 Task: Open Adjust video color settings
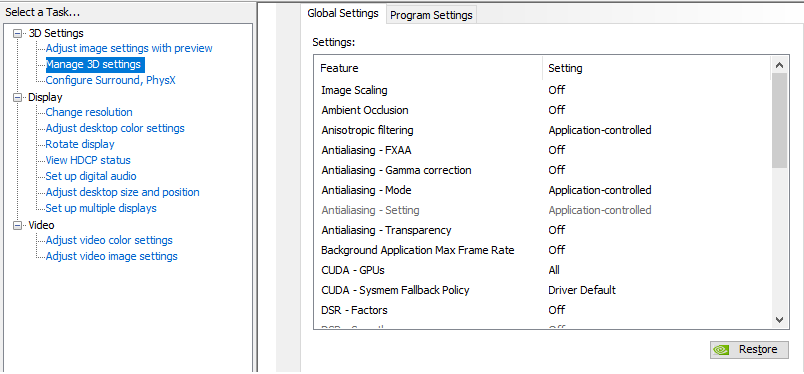click(x=109, y=240)
